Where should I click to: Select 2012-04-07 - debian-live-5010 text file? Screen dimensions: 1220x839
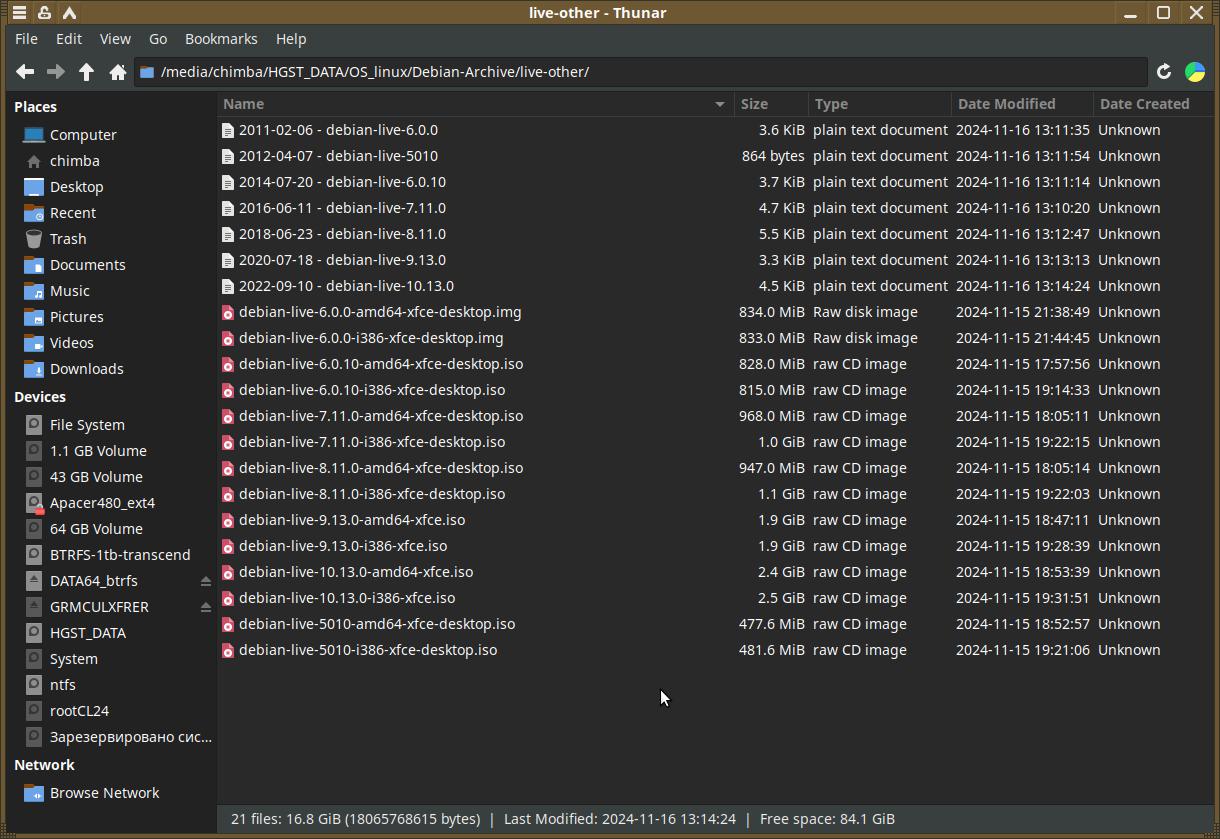pyautogui.click(x=338, y=156)
